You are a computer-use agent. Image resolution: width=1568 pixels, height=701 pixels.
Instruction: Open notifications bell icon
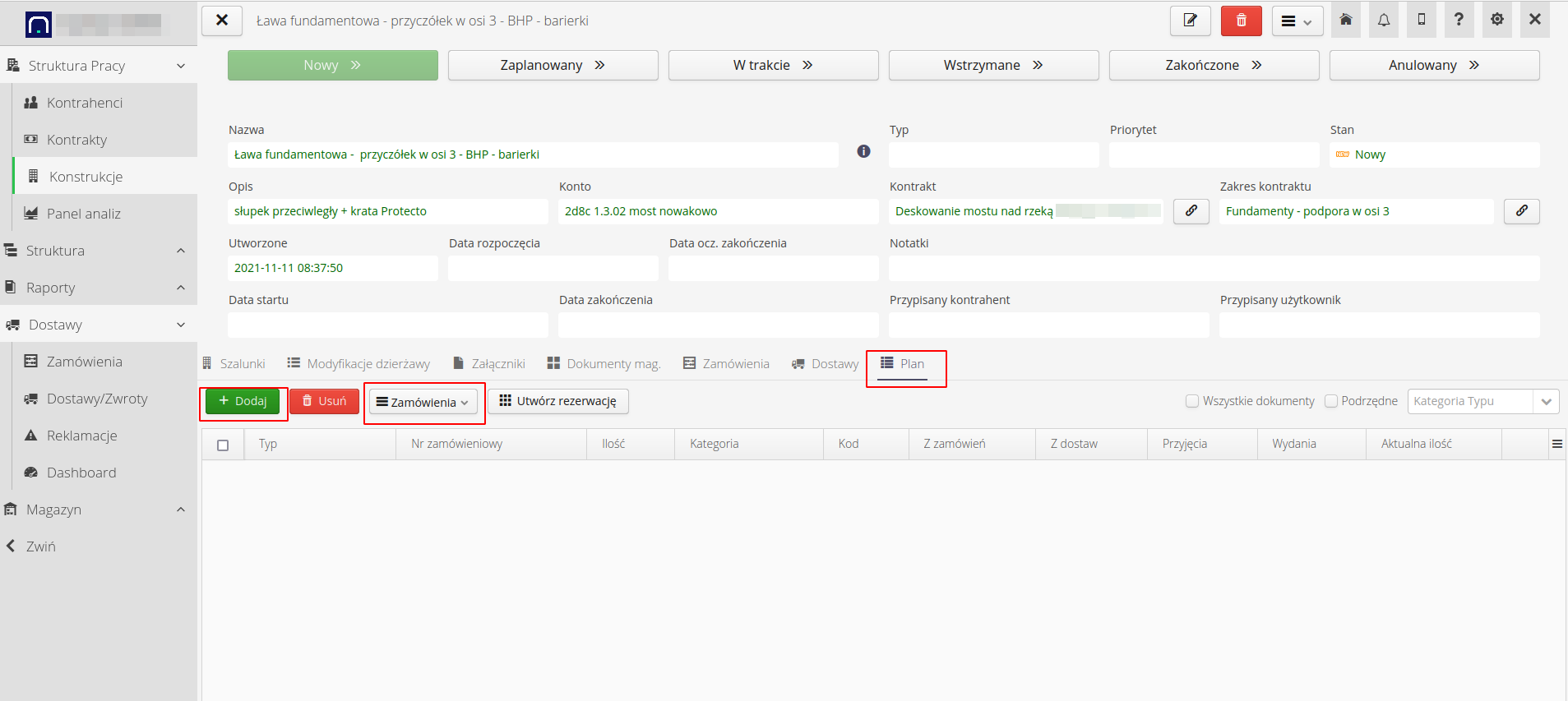point(1384,20)
